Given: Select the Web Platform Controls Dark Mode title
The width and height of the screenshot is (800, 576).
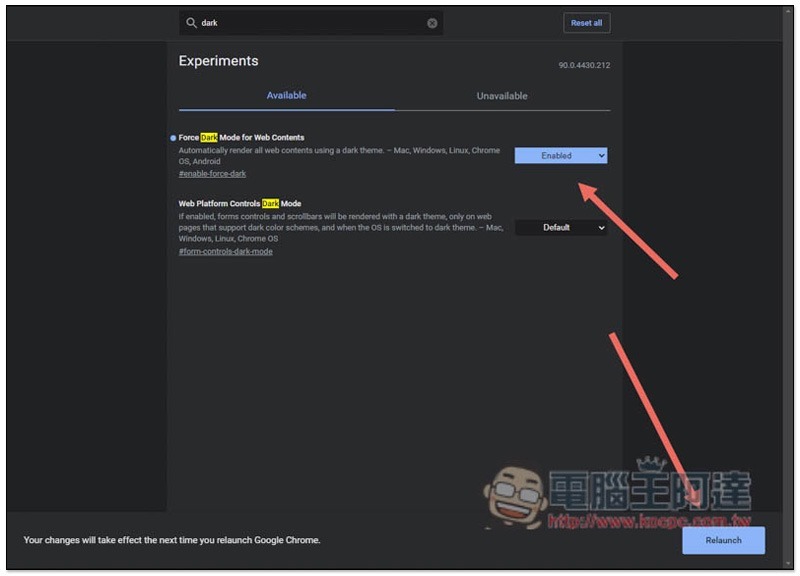Looking at the screenshot, I should coord(240,204).
